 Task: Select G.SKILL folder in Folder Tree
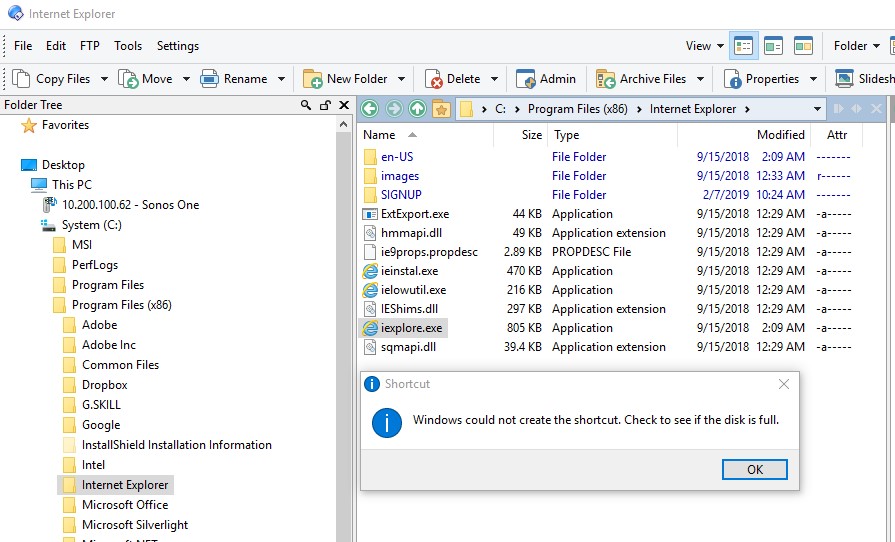101,405
